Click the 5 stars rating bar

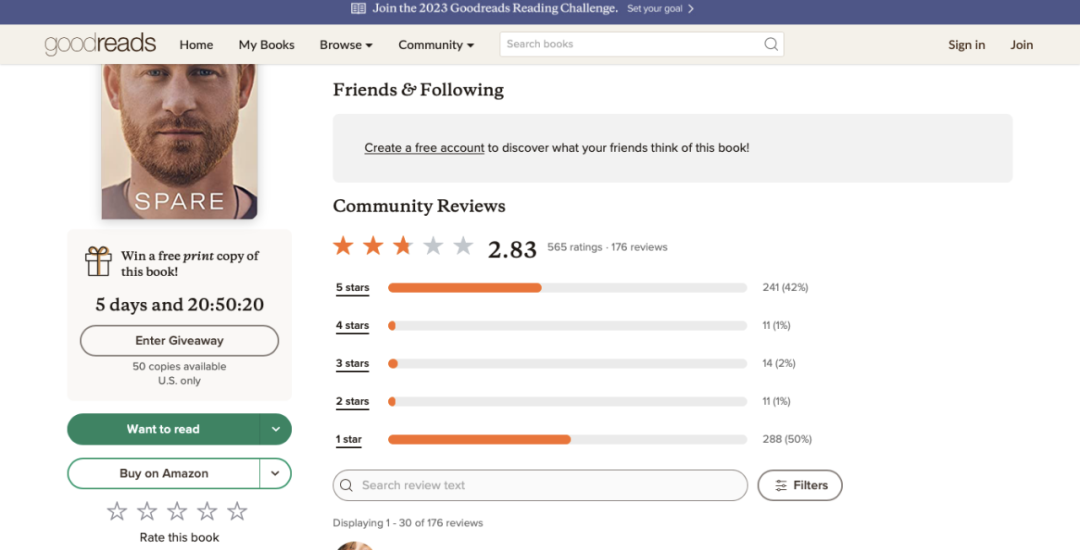[x=568, y=288]
